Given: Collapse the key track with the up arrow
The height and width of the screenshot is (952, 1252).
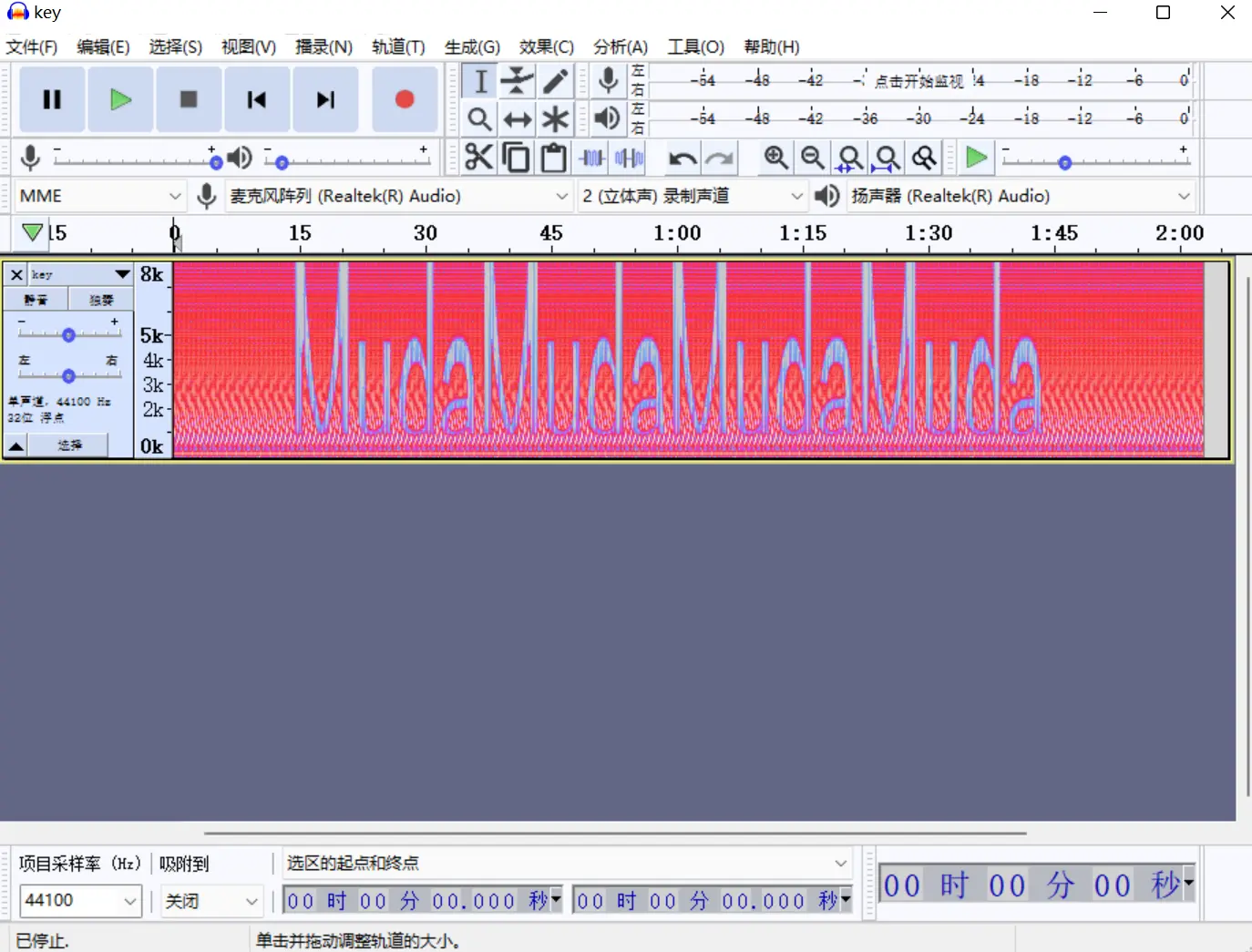Looking at the screenshot, I should pyautogui.click(x=16, y=445).
